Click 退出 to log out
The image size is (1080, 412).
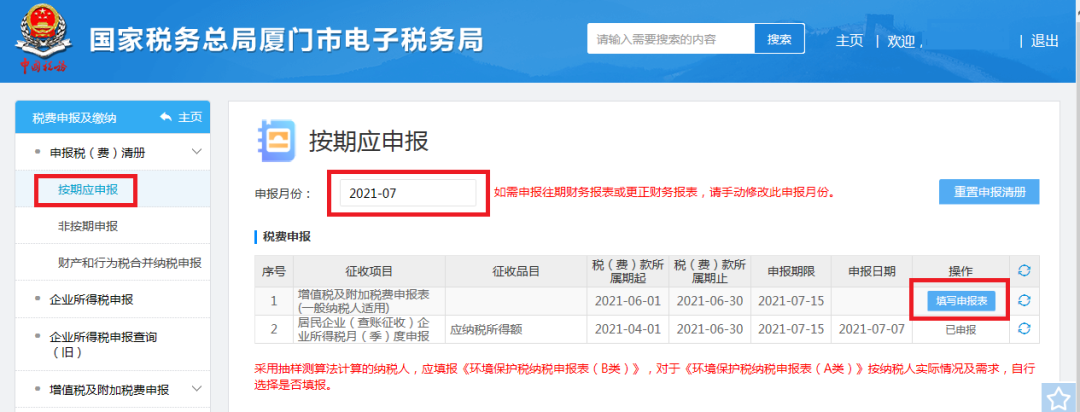click(1044, 41)
